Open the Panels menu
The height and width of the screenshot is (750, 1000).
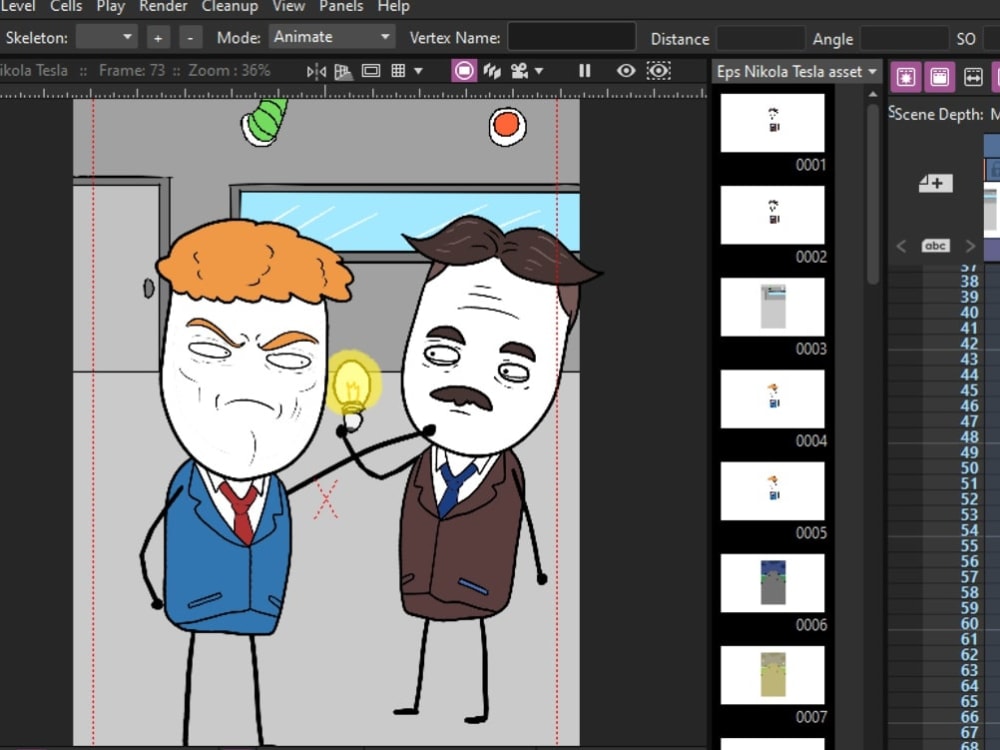[x=341, y=6]
